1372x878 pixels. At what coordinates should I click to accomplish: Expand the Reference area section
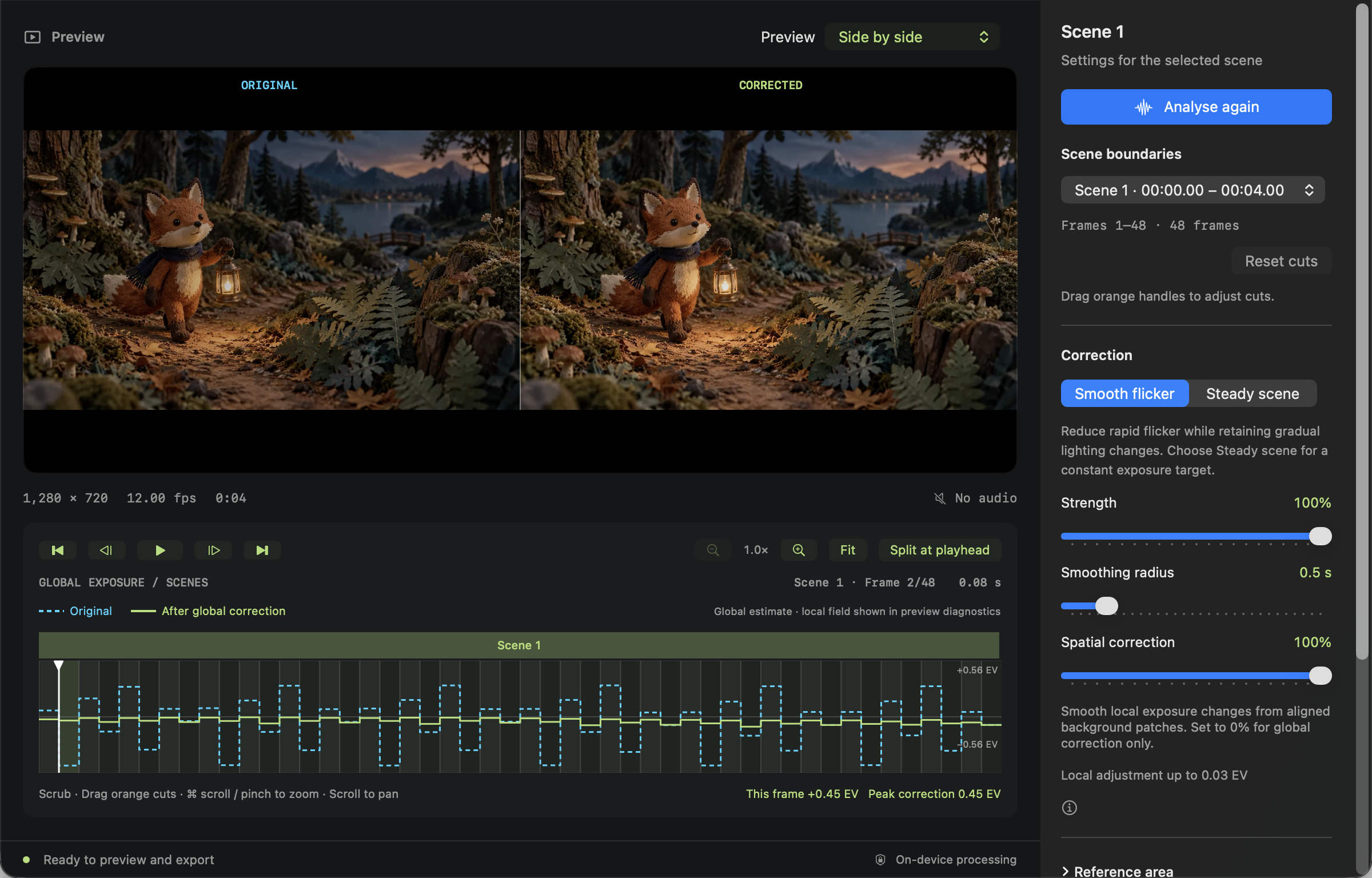(x=1117, y=871)
